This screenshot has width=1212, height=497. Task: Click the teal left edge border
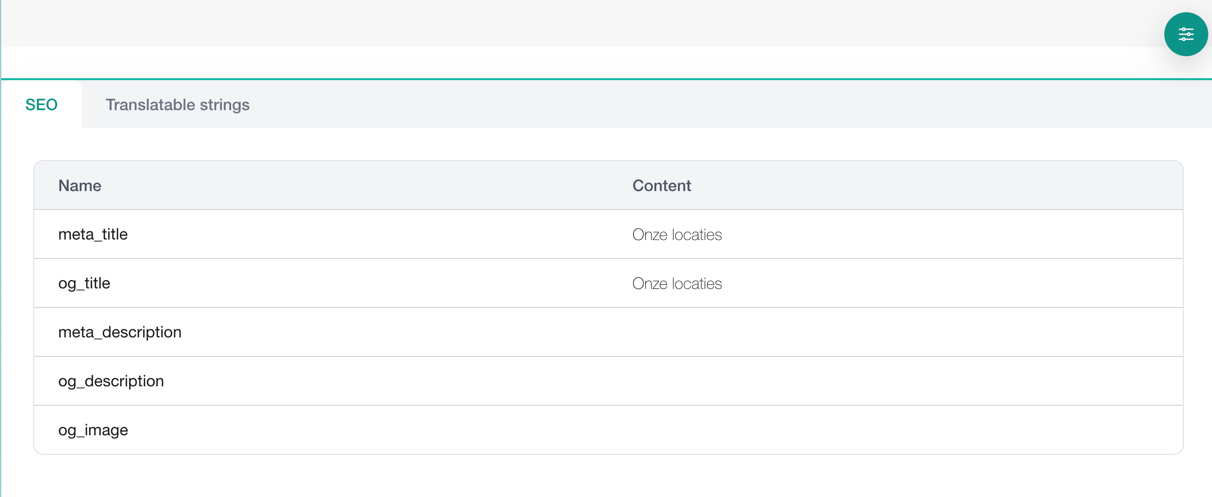coord(1,250)
